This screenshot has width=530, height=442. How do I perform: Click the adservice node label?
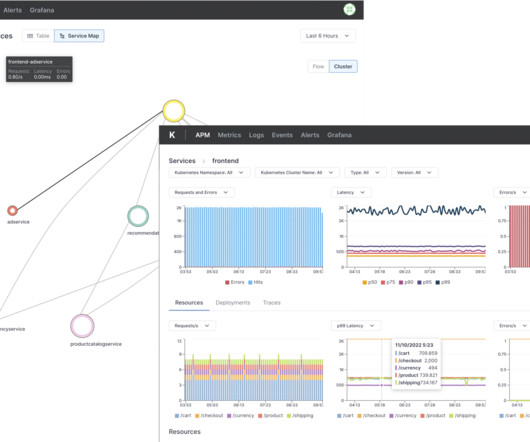pos(18,222)
